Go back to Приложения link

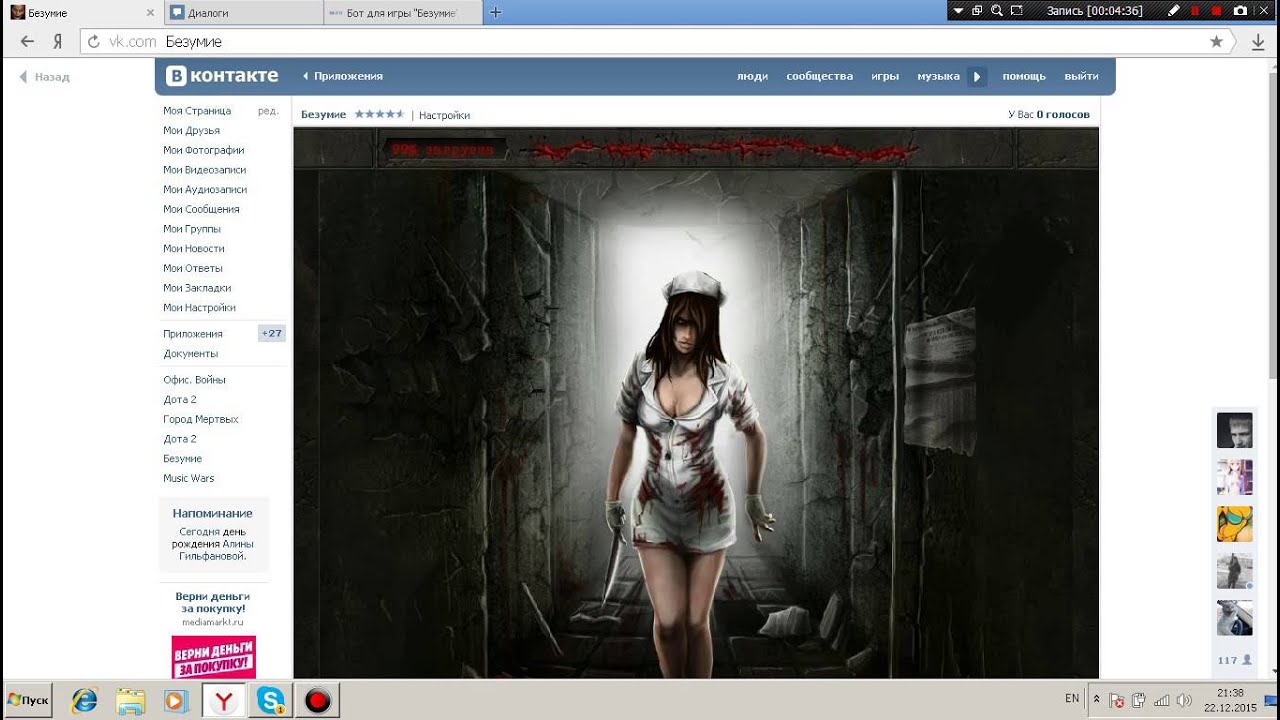coord(343,76)
